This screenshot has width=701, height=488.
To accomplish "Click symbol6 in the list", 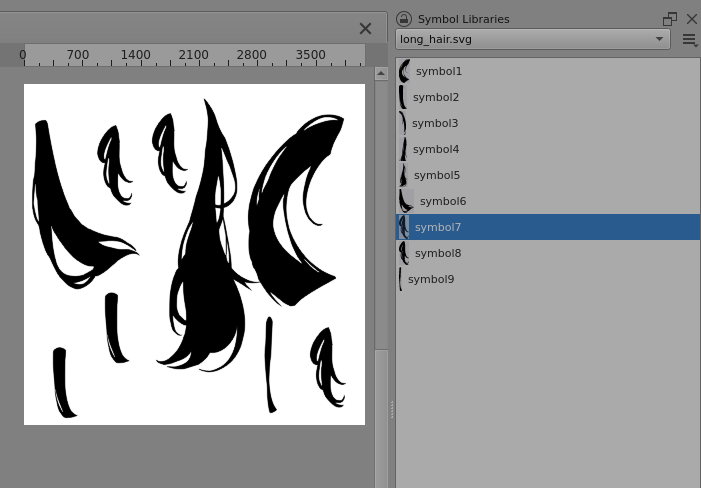I will pyautogui.click(x=442, y=201).
